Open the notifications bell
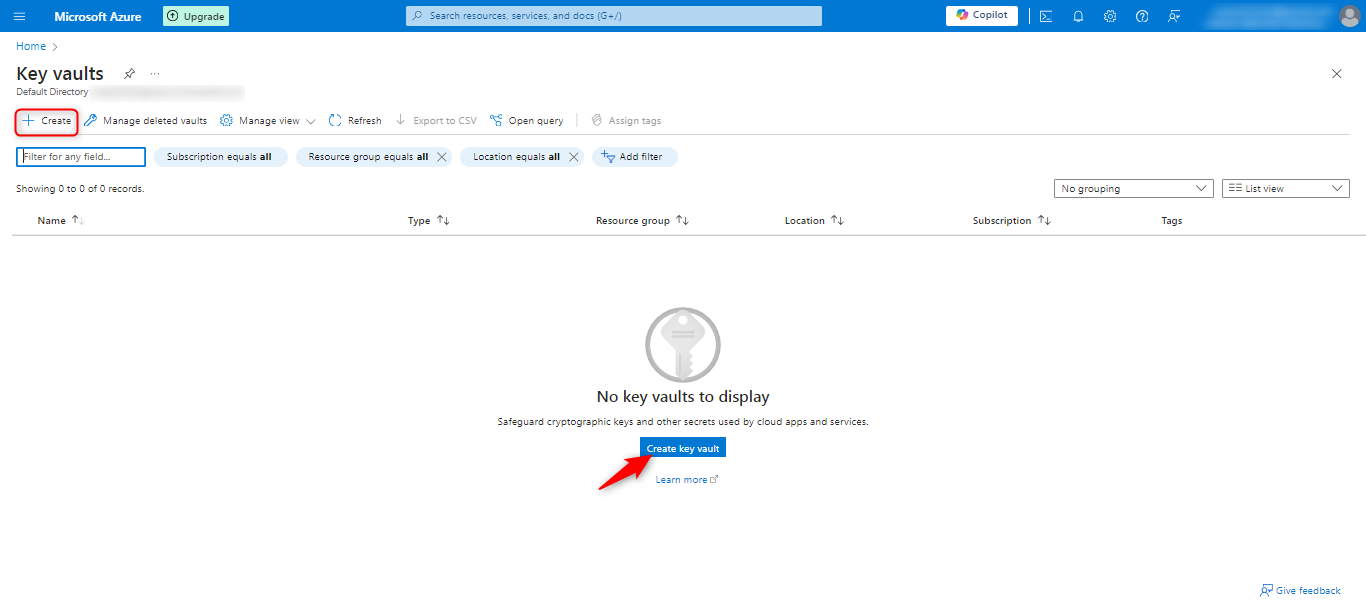Screen dimensions: 1366x615 [1078, 16]
